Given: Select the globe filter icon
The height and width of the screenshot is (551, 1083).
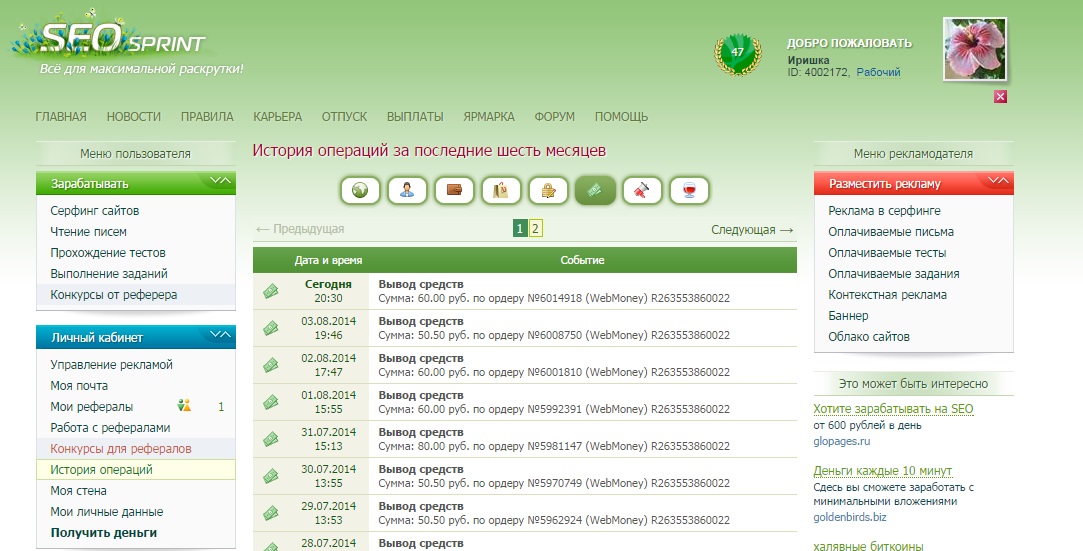Looking at the screenshot, I should [360, 191].
